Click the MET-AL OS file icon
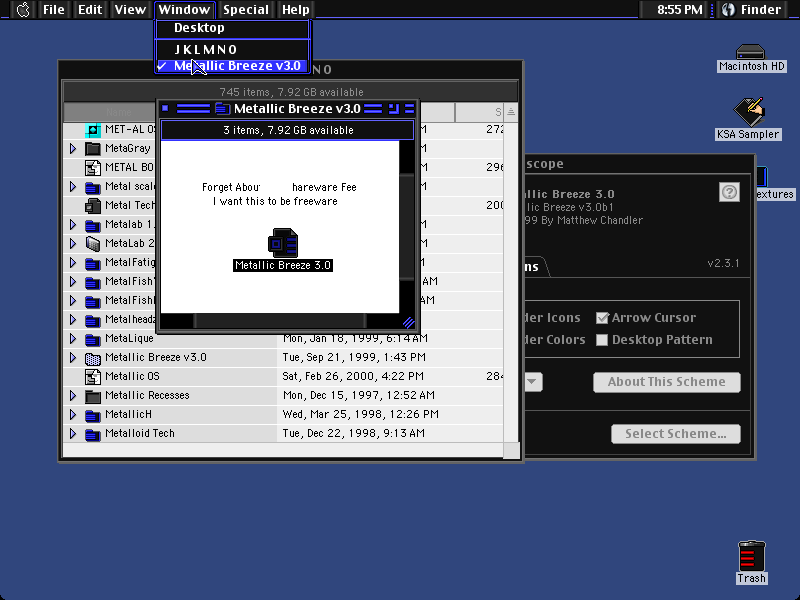The width and height of the screenshot is (800, 600). click(92, 130)
